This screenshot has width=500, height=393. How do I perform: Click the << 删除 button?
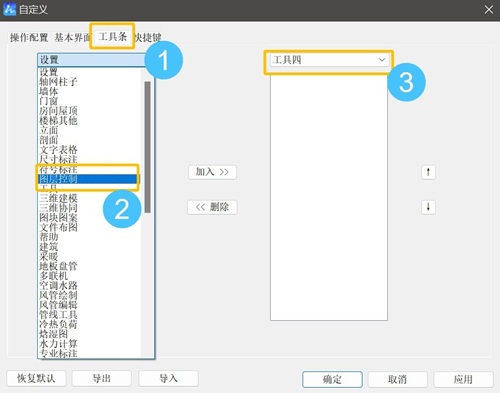pos(212,207)
